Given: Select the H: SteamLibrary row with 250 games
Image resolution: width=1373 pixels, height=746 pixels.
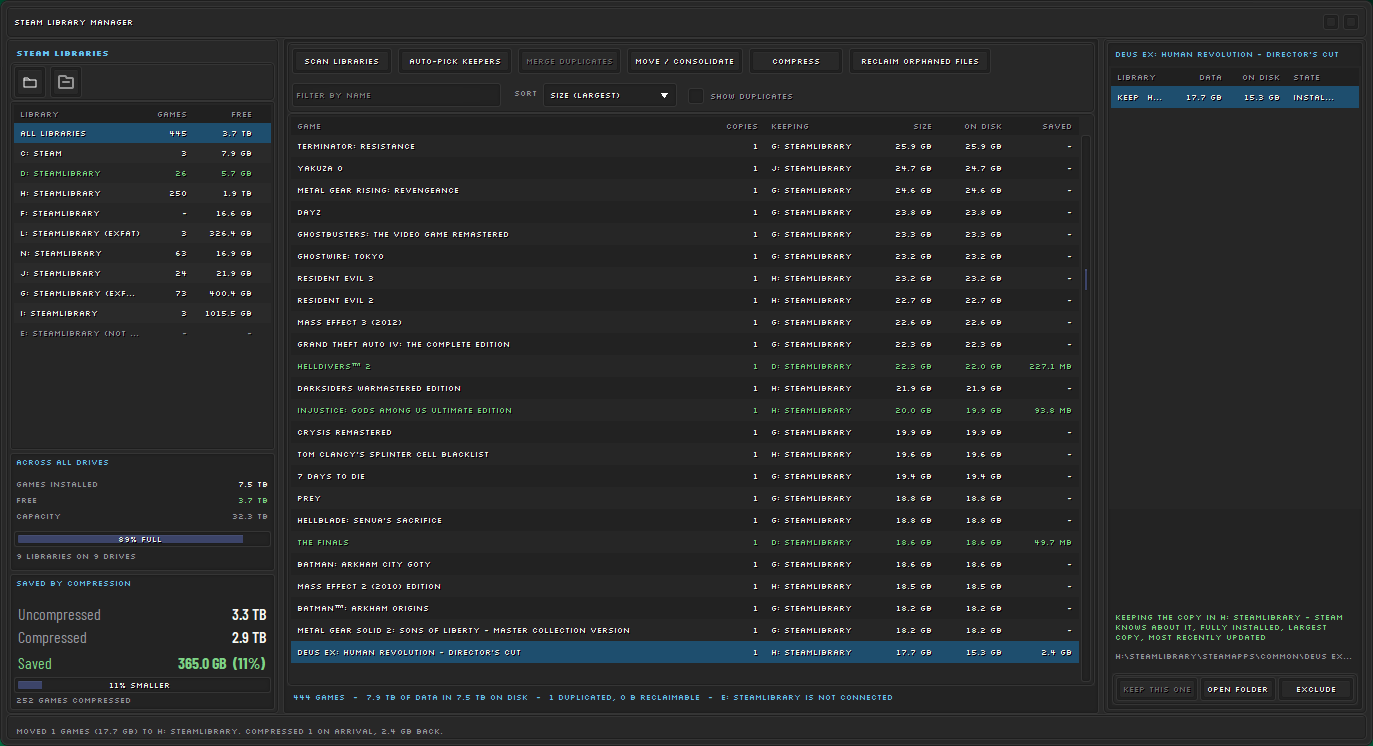Looking at the screenshot, I should pos(142,193).
